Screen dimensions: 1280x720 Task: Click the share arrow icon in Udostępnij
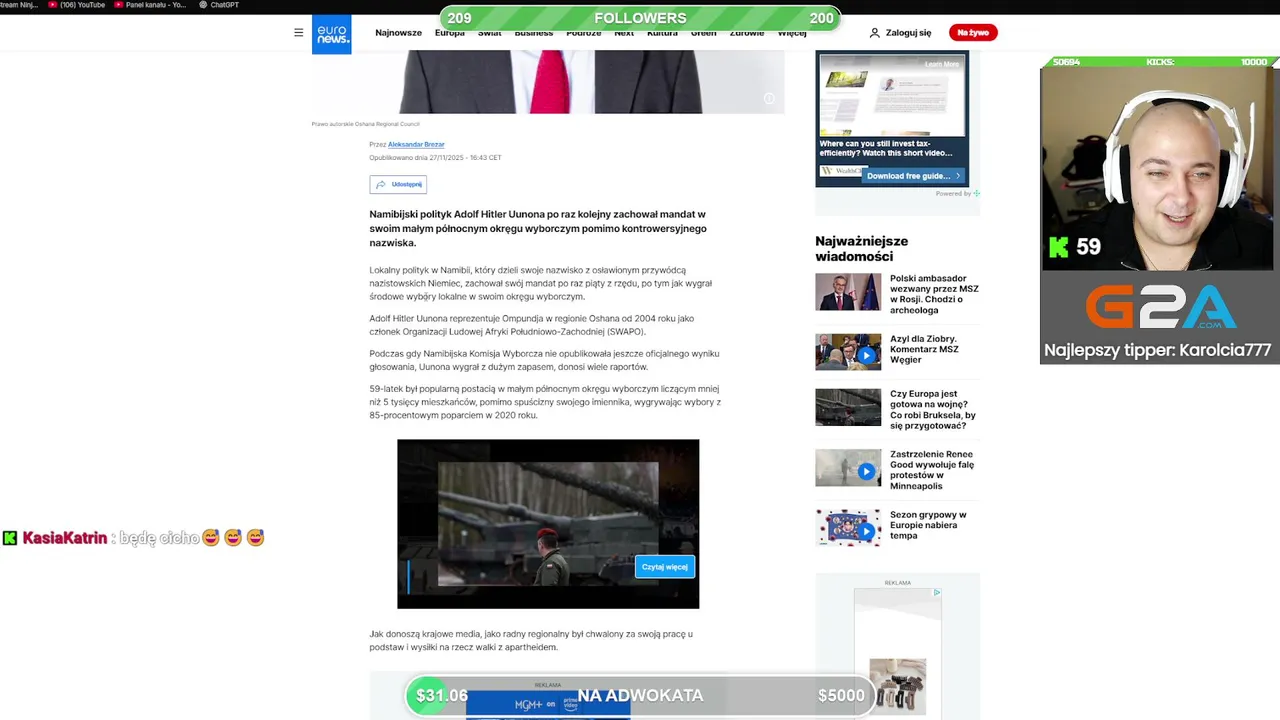(381, 184)
